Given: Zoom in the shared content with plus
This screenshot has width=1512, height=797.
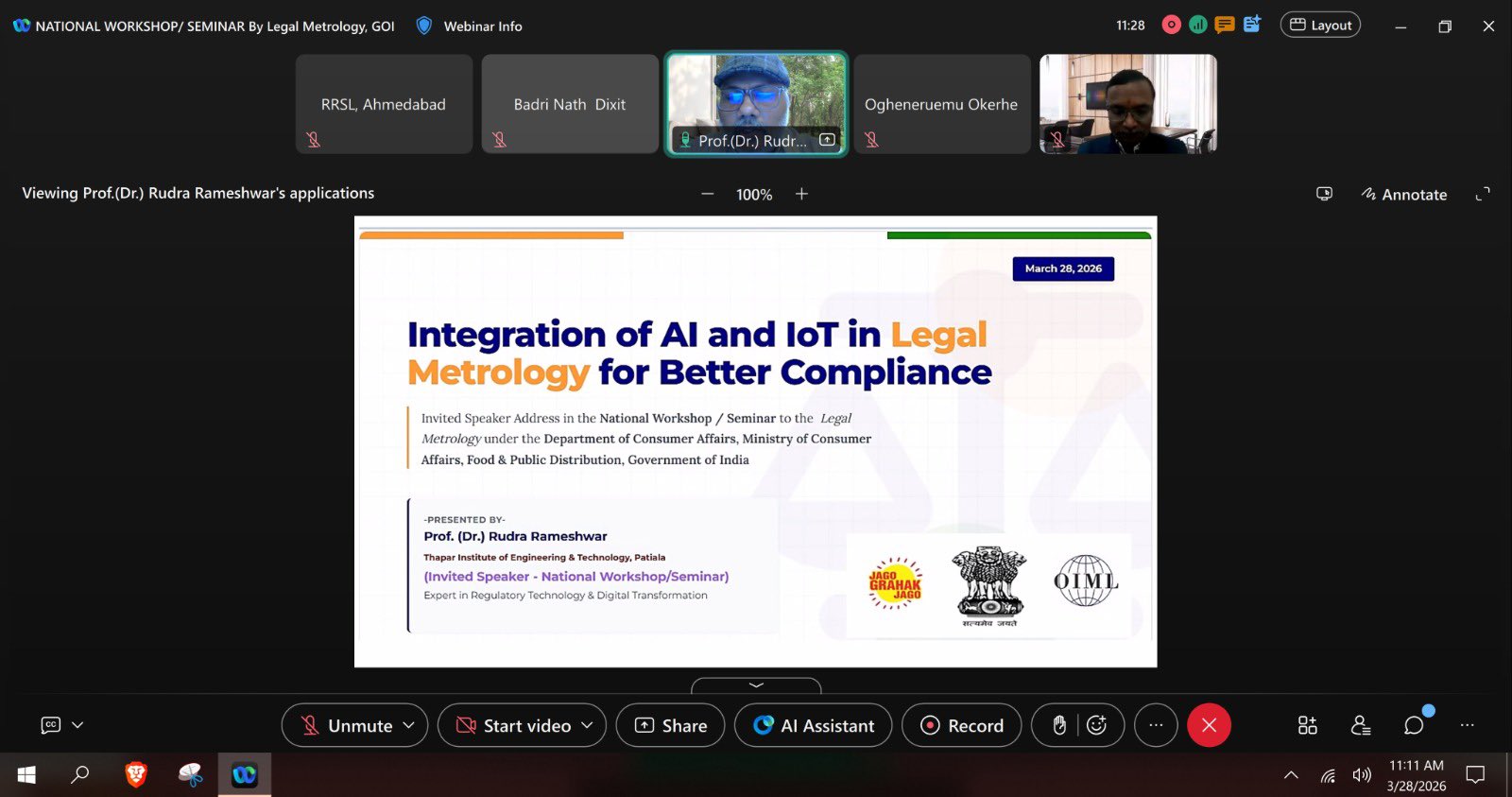Looking at the screenshot, I should 801,194.
